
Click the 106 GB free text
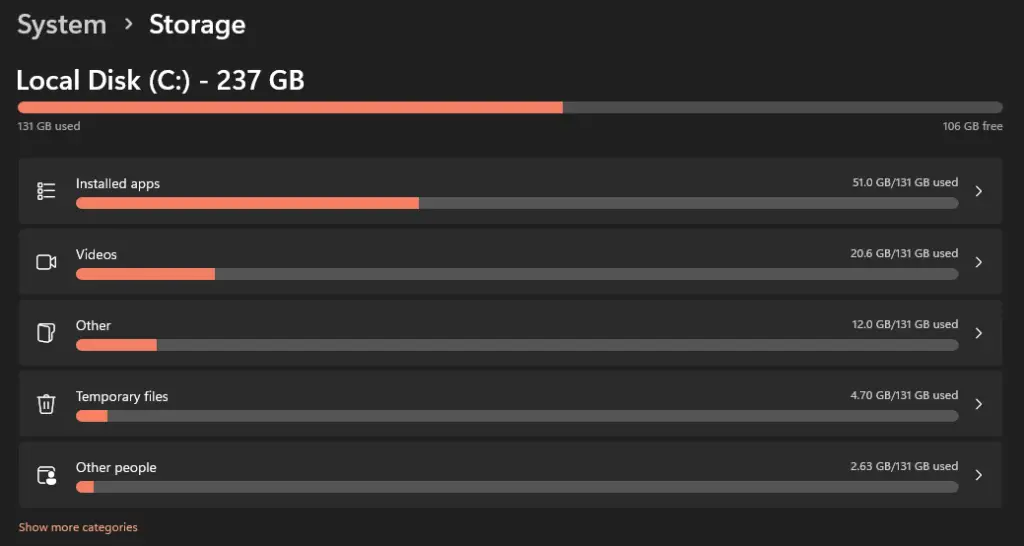[x=972, y=126]
